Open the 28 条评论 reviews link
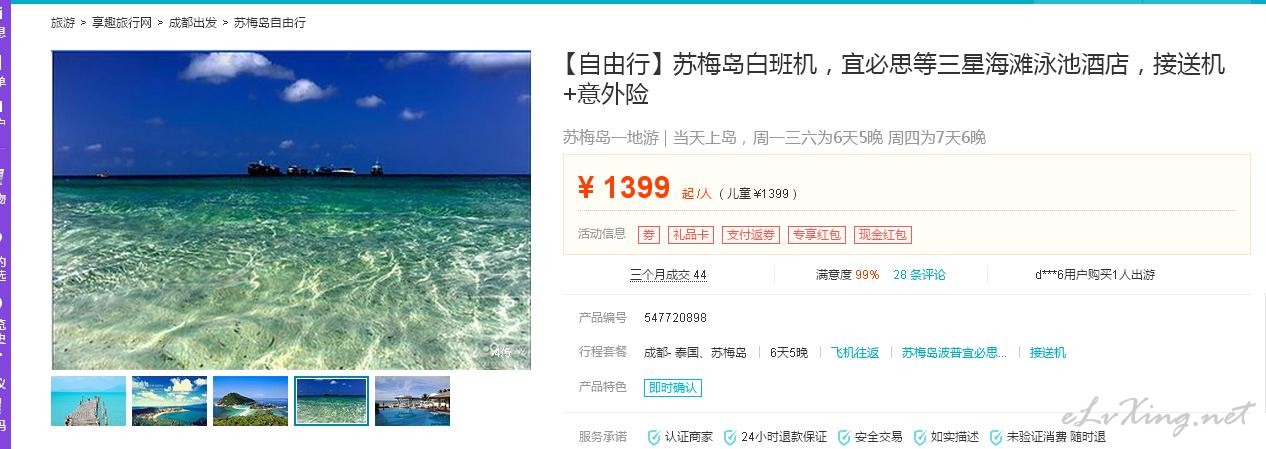The width and height of the screenshot is (1266, 449). 919,274
